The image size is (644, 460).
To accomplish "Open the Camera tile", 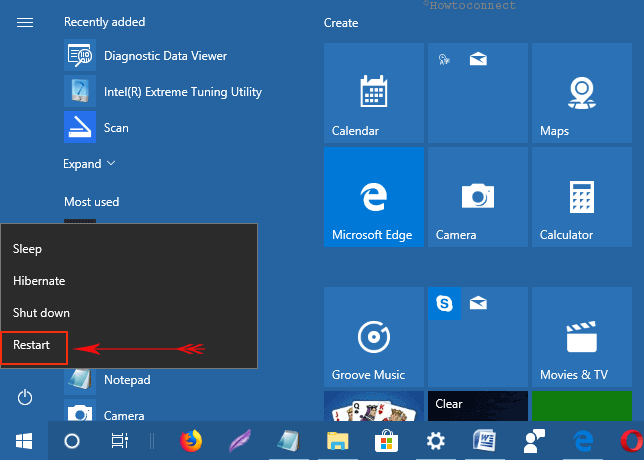I will pyautogui.click(x=476, y=197).
